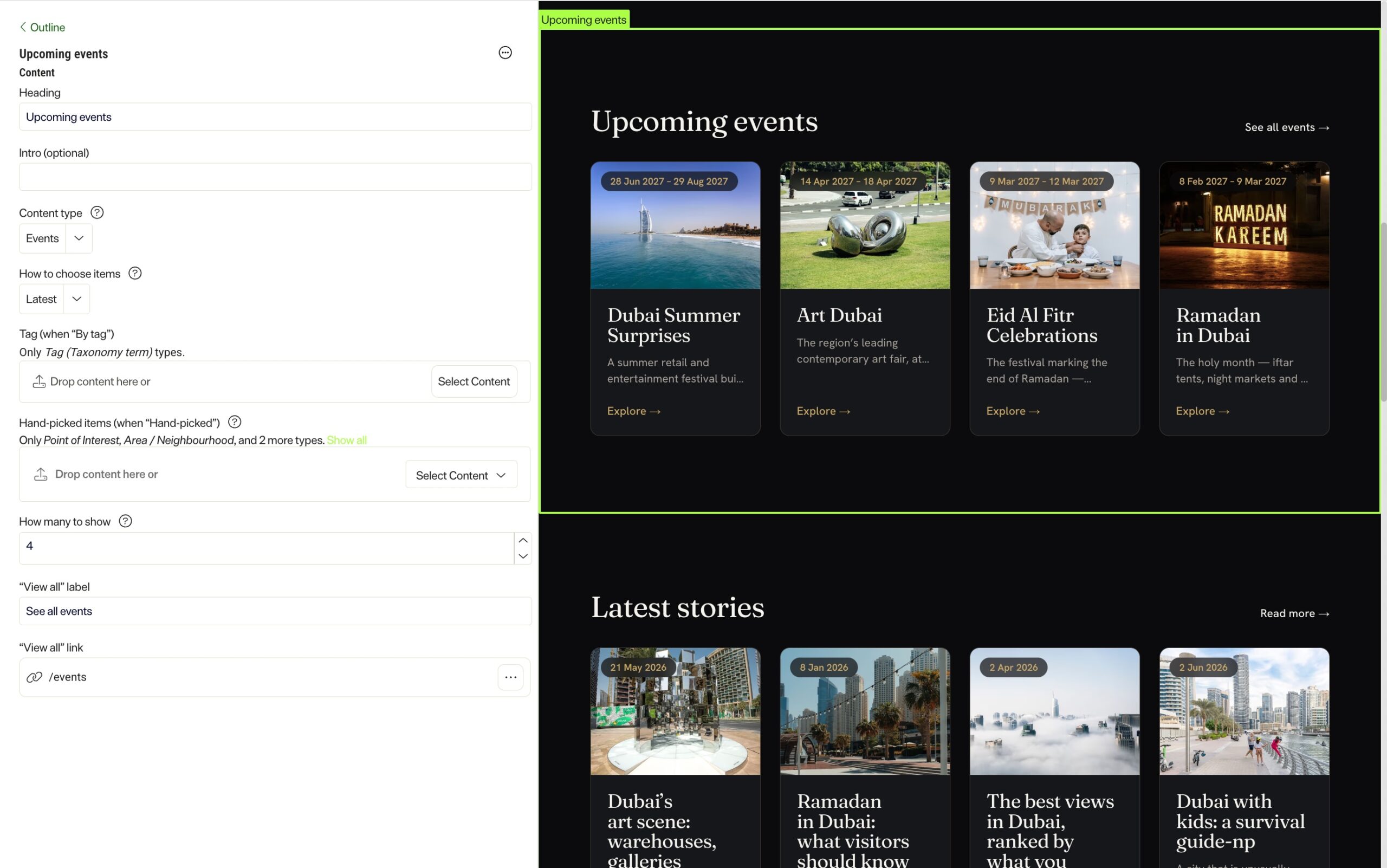Open the Art Dubai card image
This screenshot has height=868, width=1387.
pyautogui.click(x=865, y=225)
